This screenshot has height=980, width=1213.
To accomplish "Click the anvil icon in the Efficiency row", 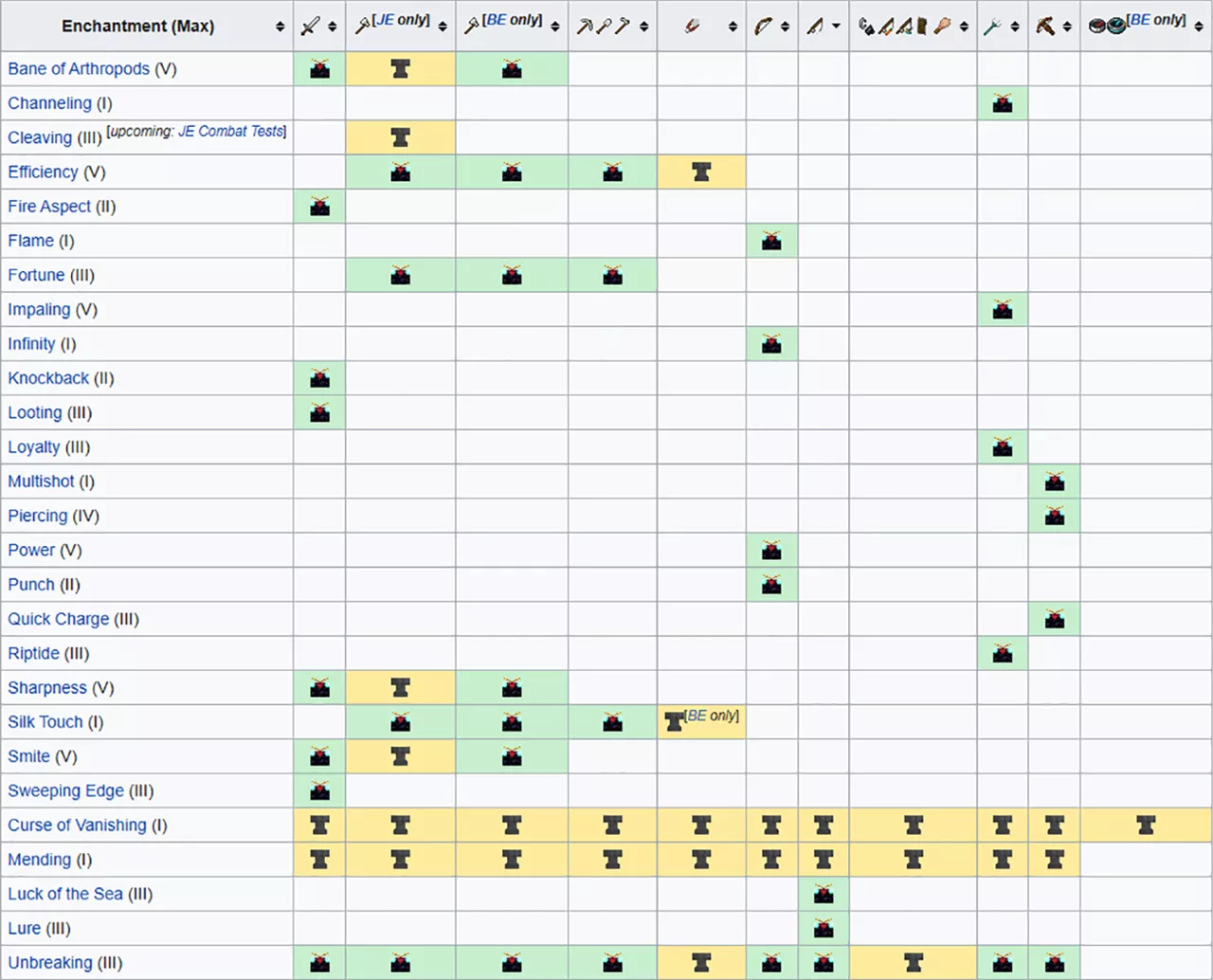I will click(x=701, y=172).
